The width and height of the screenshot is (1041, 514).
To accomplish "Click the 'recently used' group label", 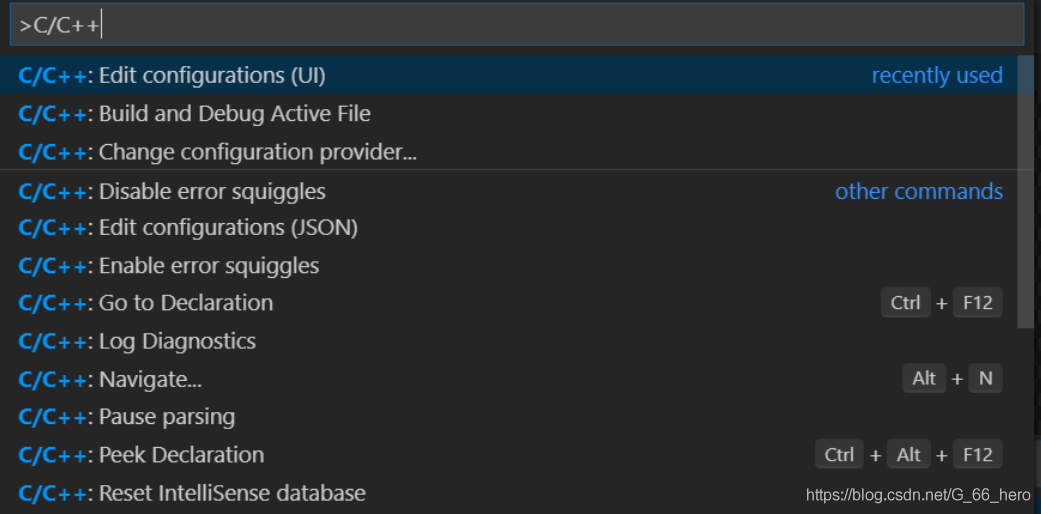I will (936, 76).
